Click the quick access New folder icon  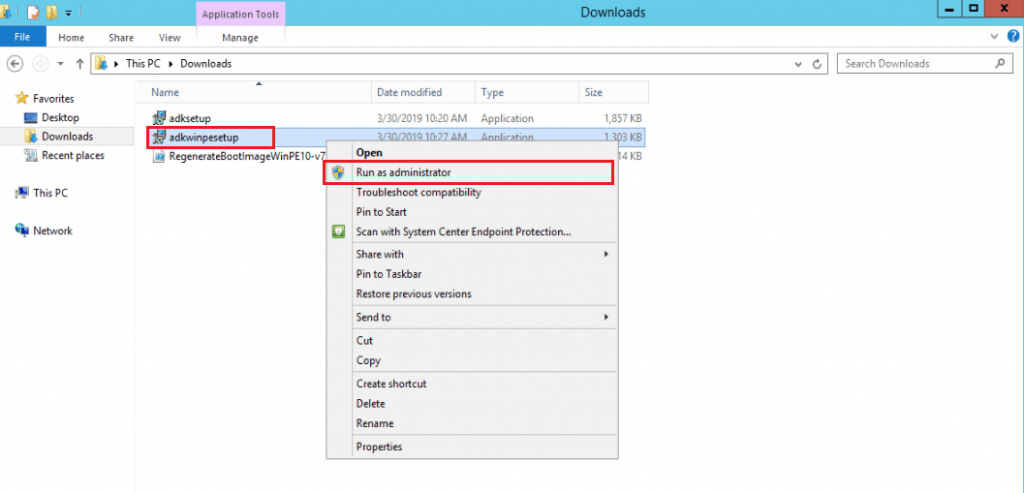coord(51,12)
